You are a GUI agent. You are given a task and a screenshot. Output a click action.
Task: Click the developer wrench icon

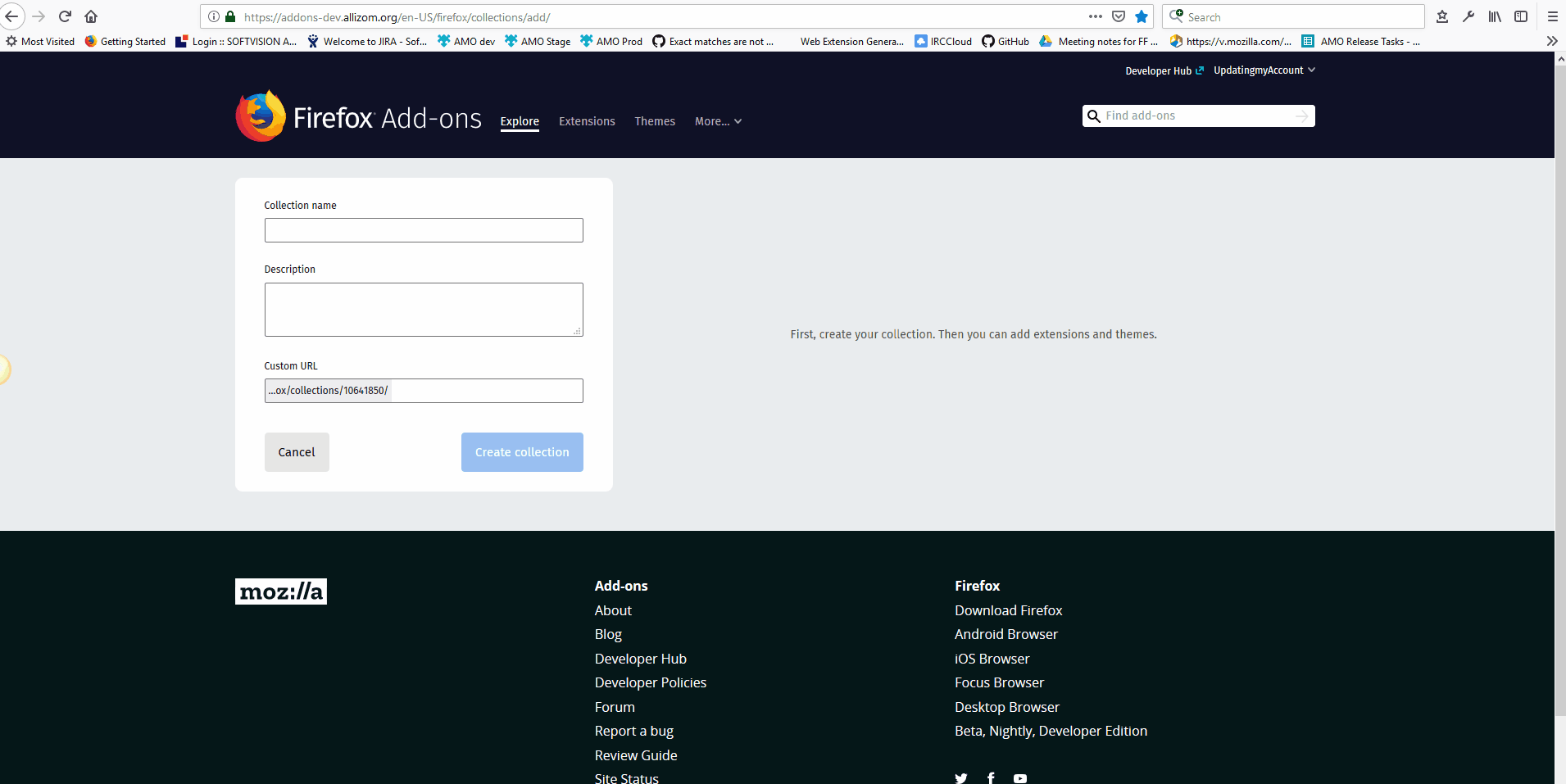pos(1468,16)
